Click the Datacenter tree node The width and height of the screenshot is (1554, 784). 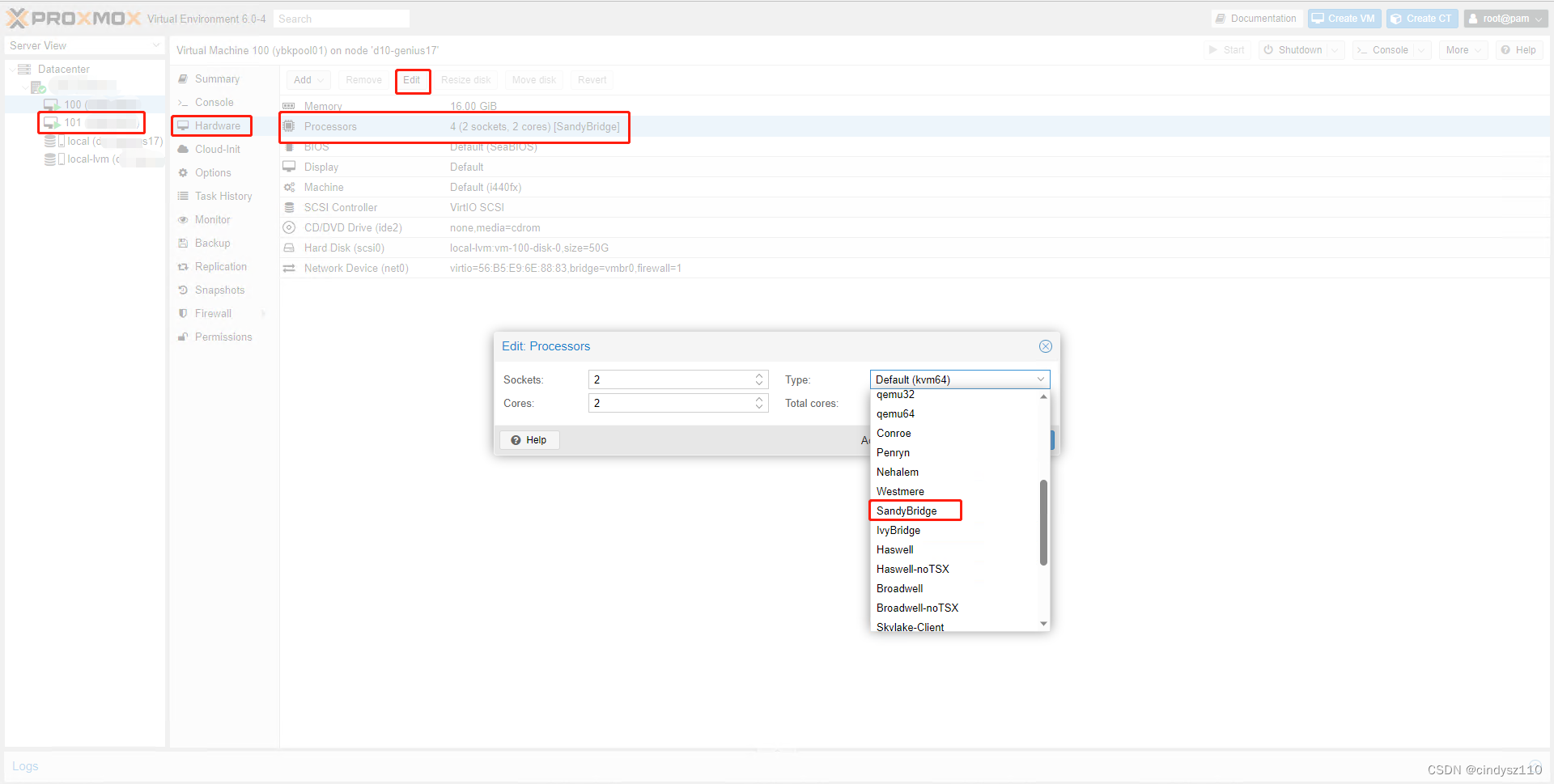[x=63, y=69]
